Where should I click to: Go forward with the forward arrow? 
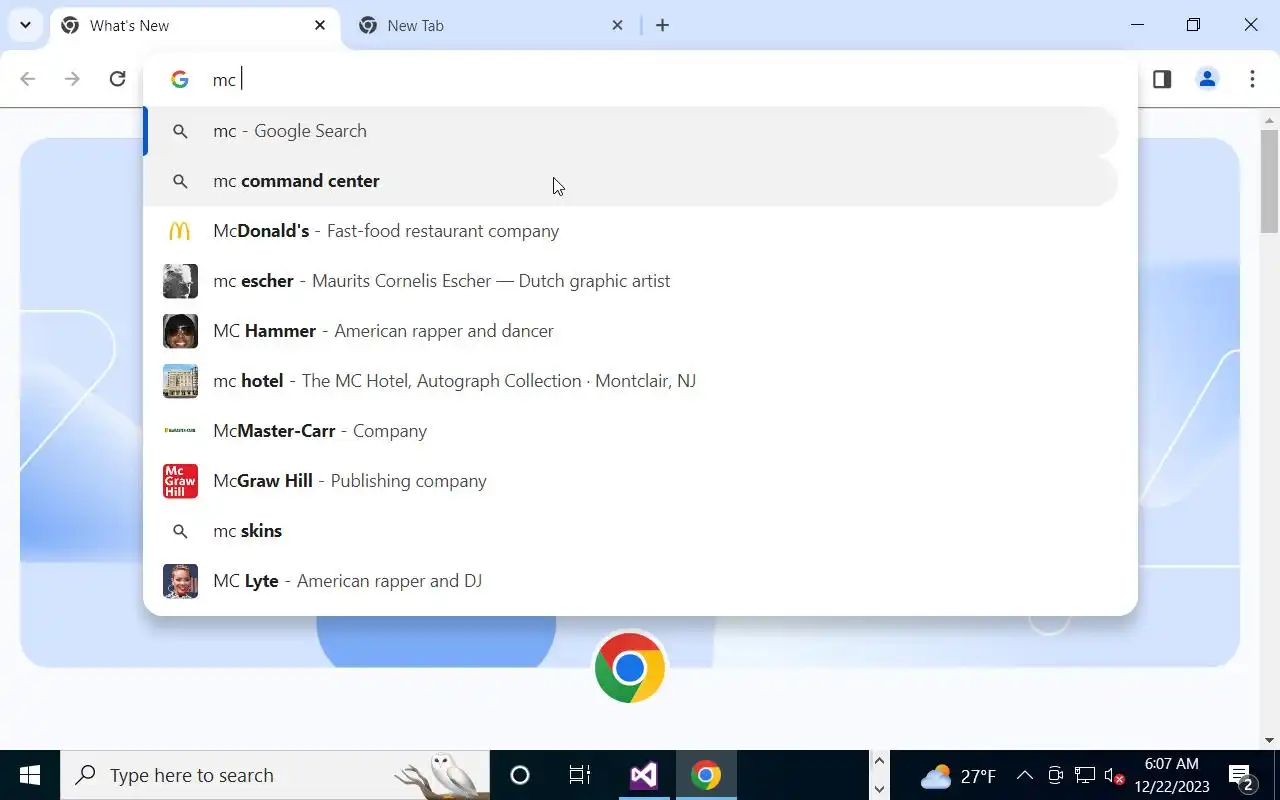point(72,79)
